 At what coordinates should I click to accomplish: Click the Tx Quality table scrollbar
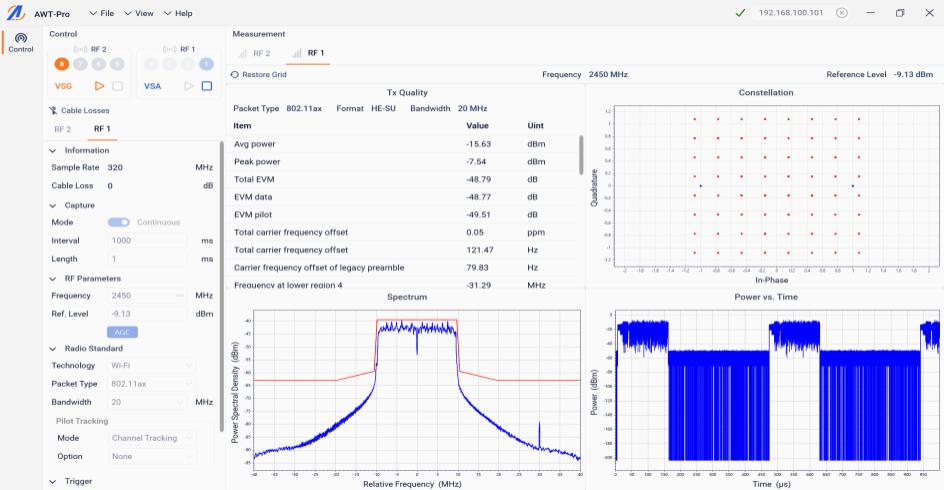point(581,155)
